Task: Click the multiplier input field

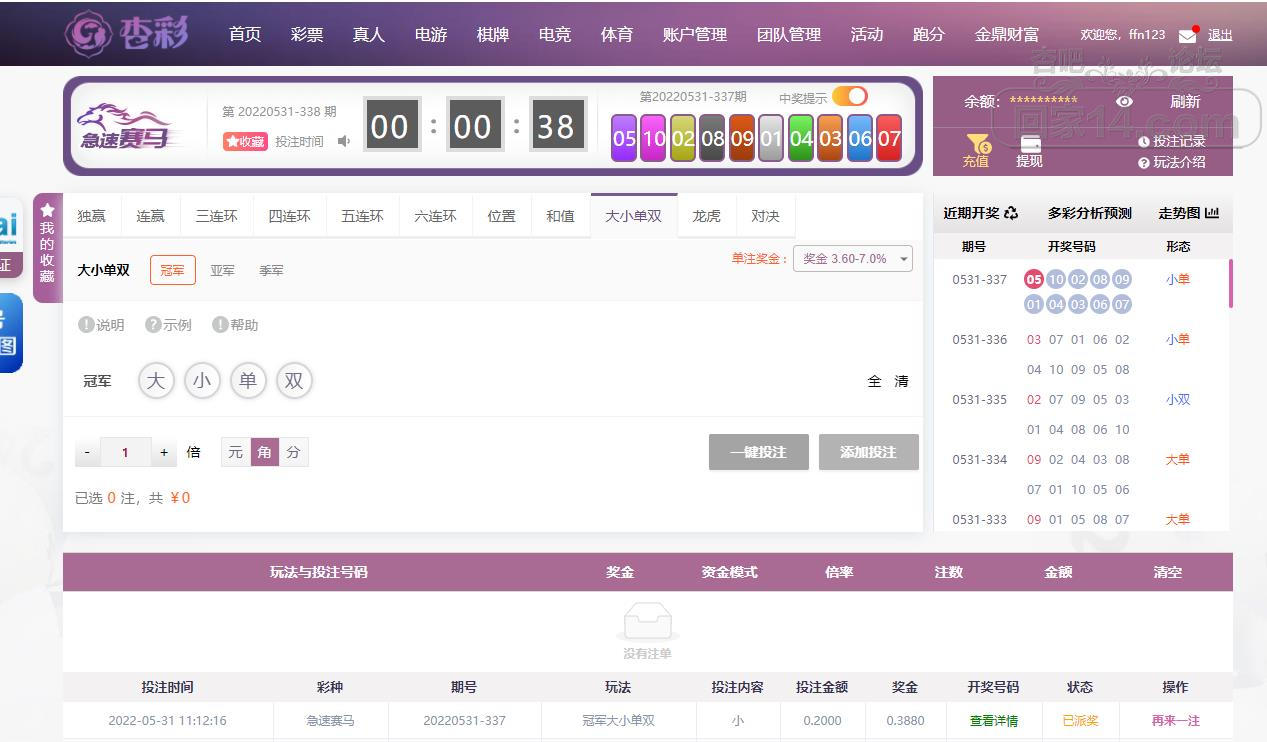Action: [125, 453]
